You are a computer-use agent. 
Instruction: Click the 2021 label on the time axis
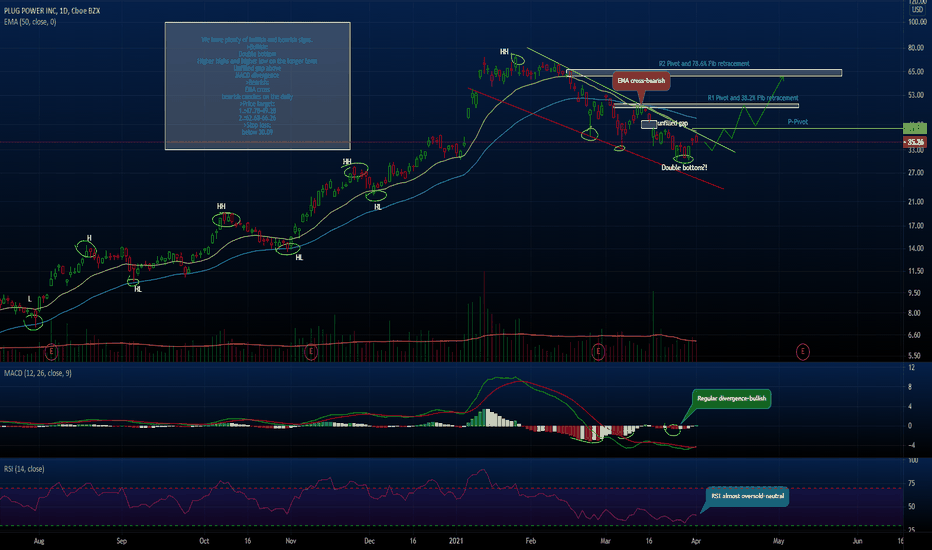point(456,541)
